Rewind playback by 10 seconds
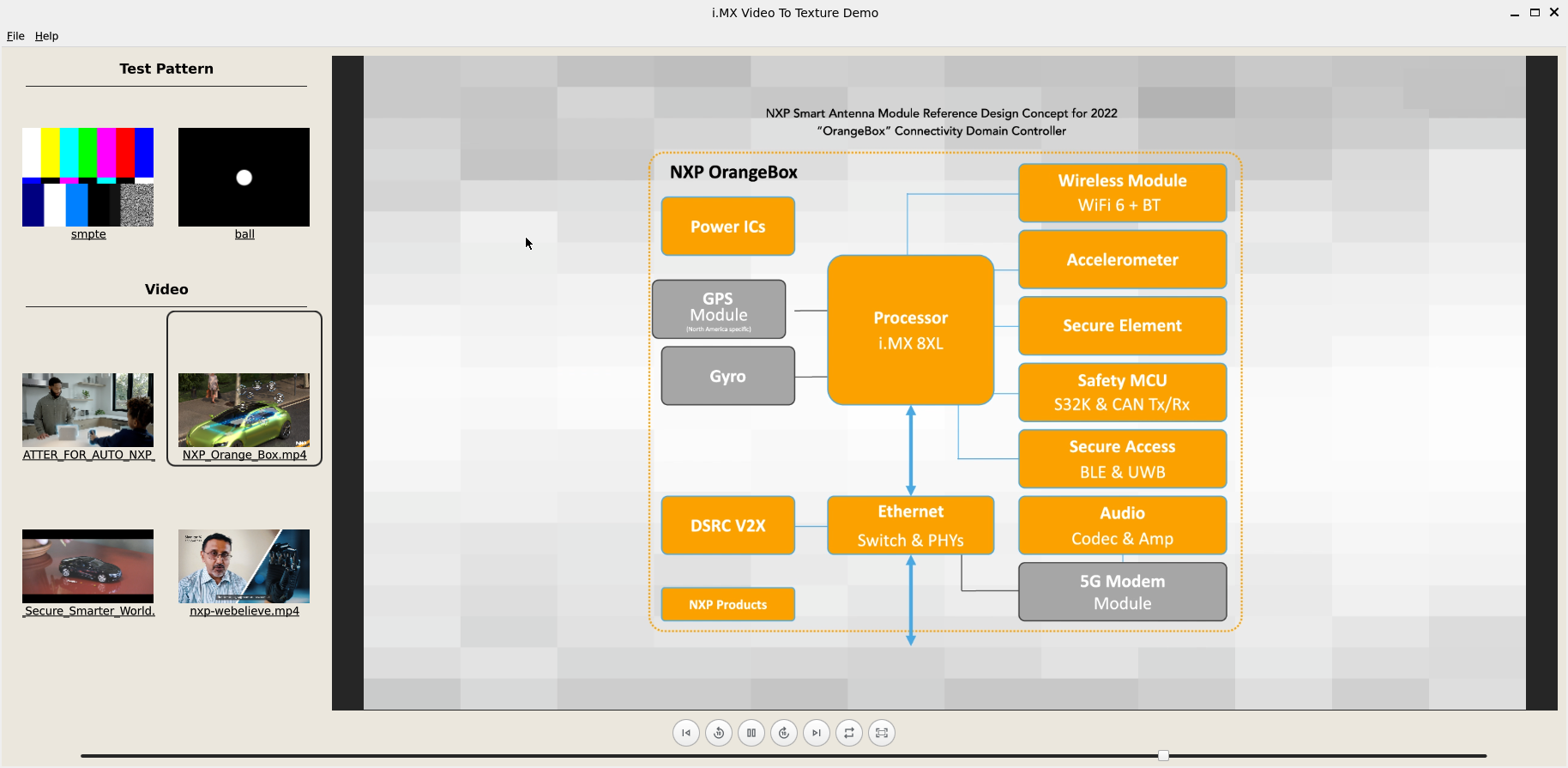Image resolution: width=1568 pixels, height=768 pixels. [x=719, y=733]
